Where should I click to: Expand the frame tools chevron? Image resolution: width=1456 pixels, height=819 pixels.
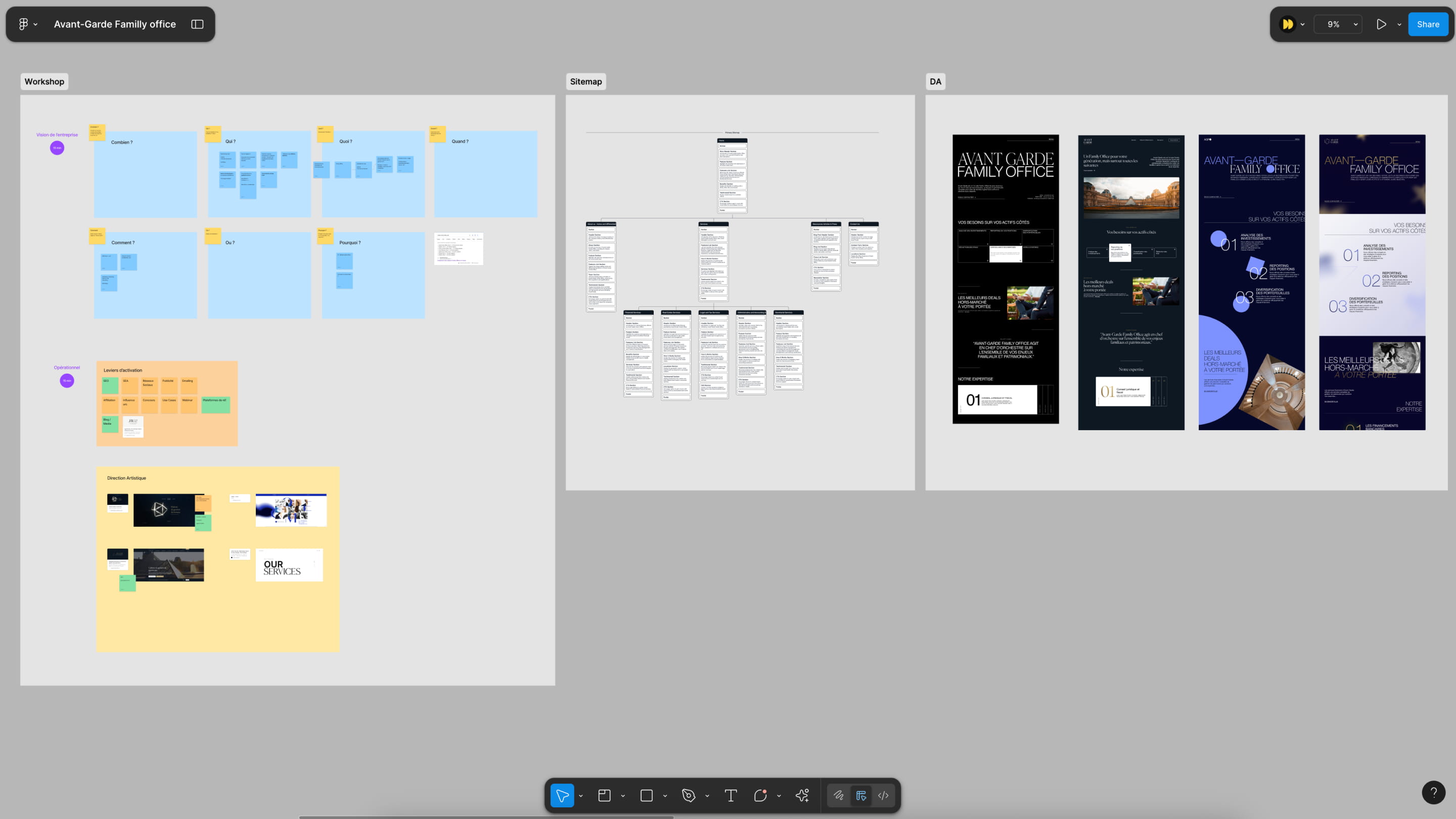point(623,796)
